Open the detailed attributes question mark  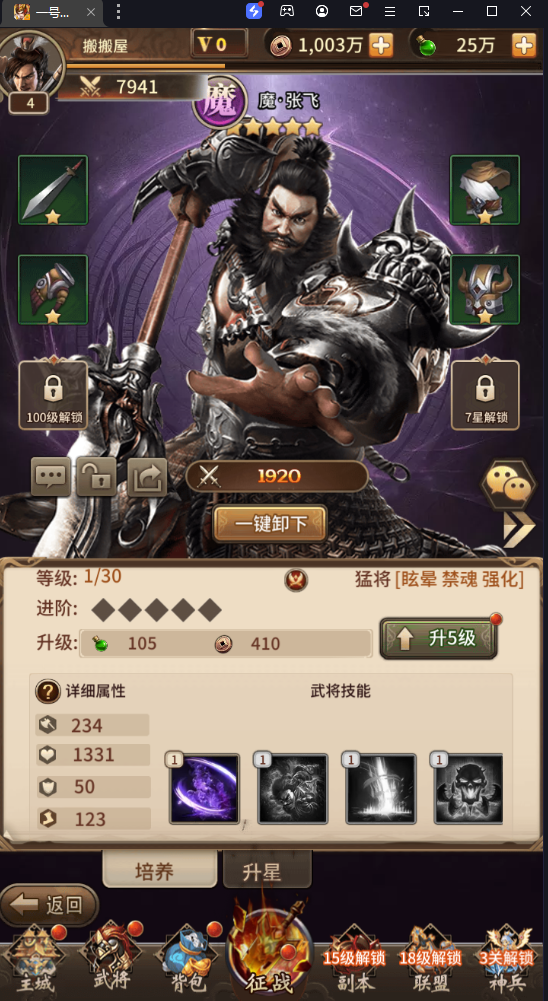point(48,691)
